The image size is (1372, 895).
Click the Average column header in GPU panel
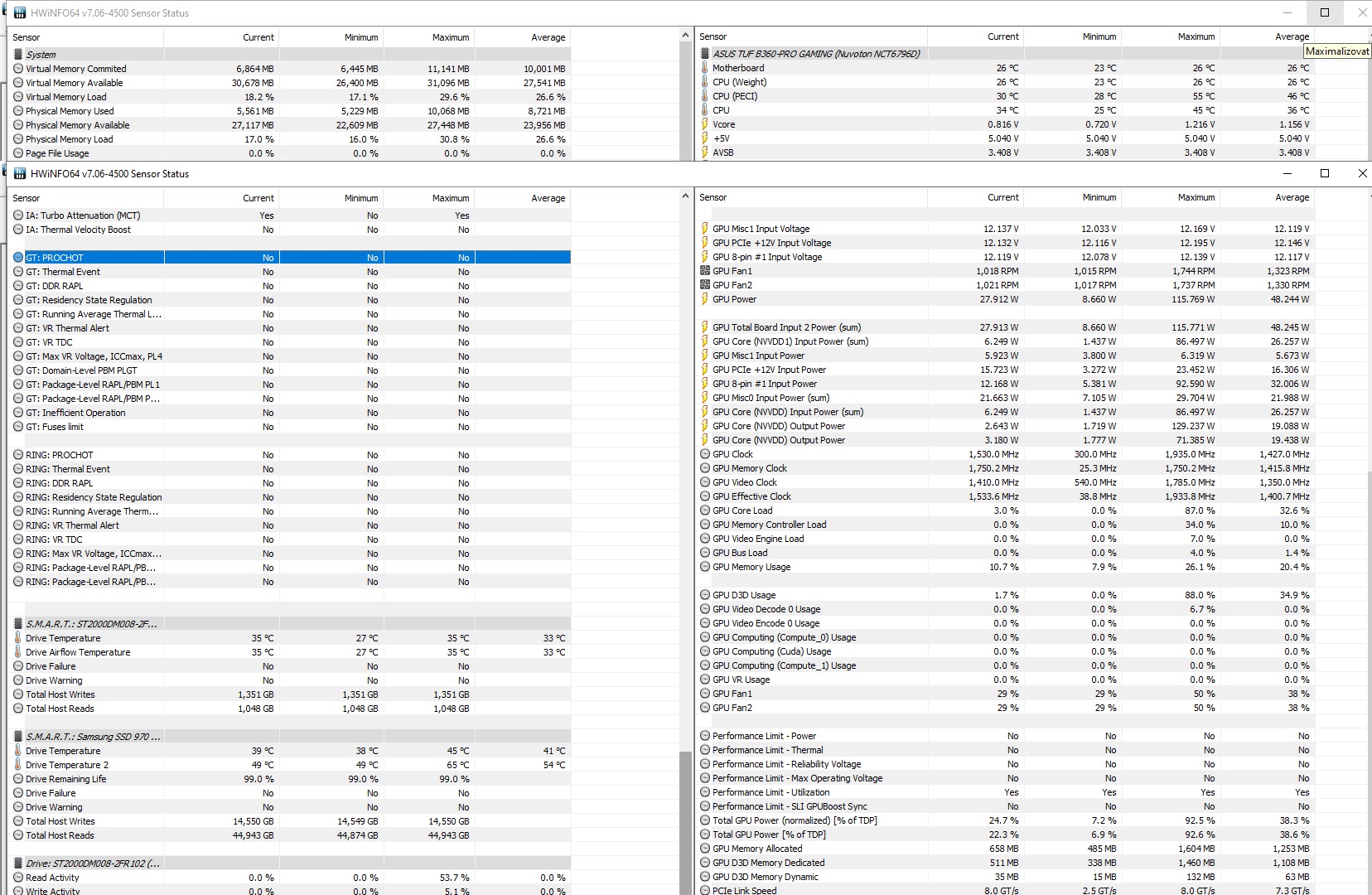click(1267, 197)
